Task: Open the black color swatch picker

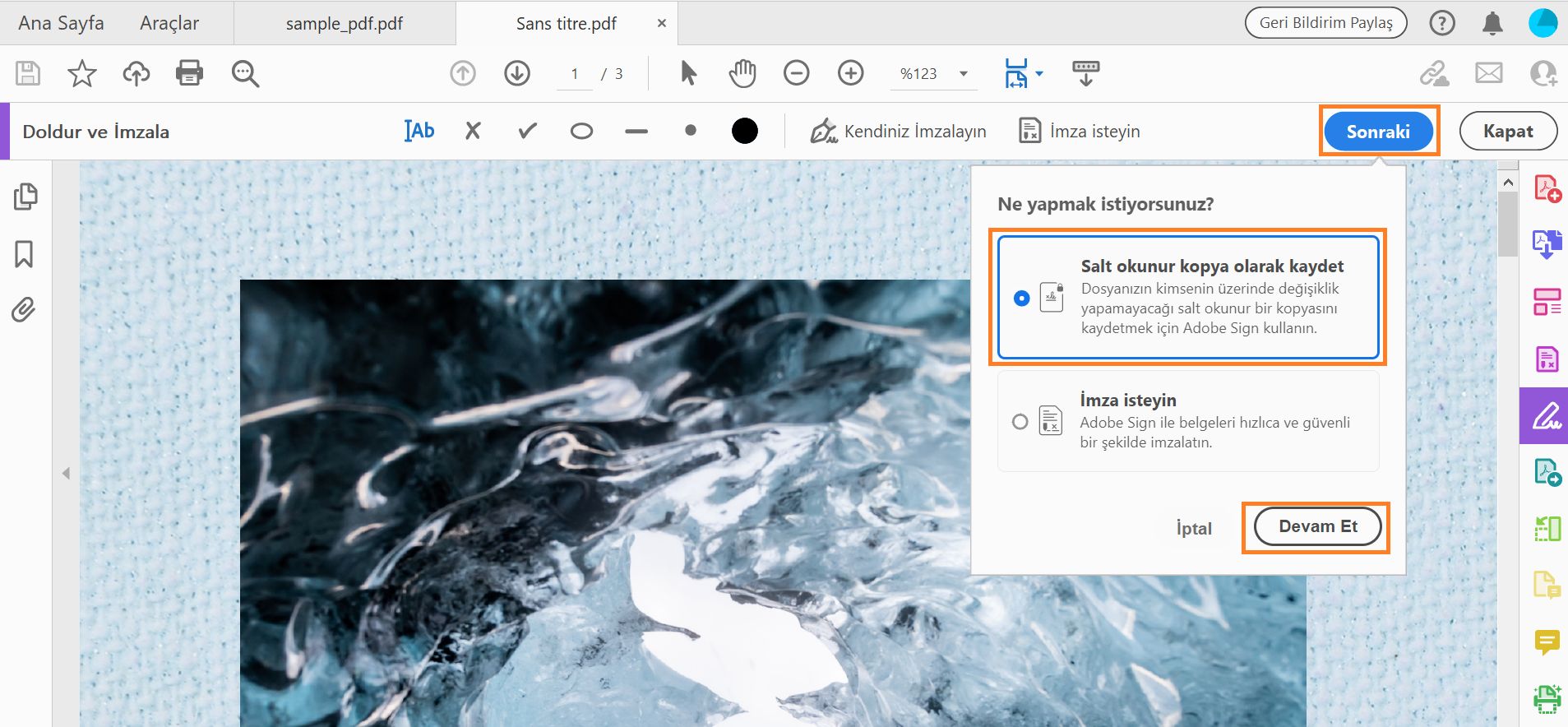Action: 745,131
